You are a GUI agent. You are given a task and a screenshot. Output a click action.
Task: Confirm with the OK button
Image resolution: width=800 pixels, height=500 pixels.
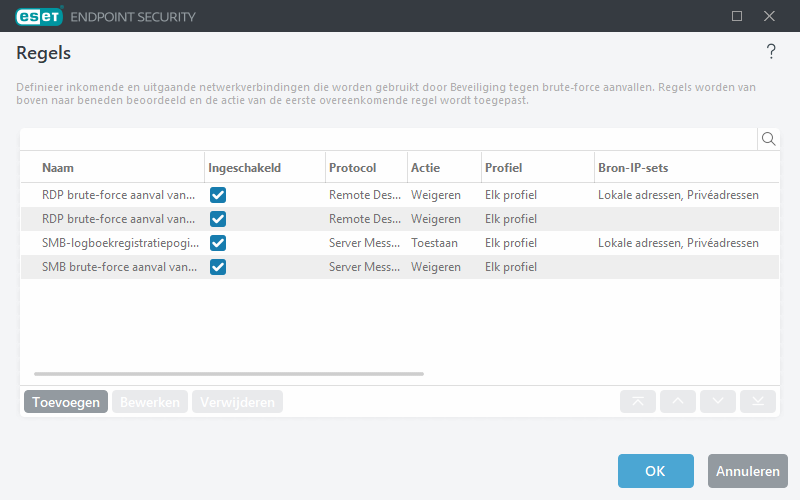click(655, 471)
